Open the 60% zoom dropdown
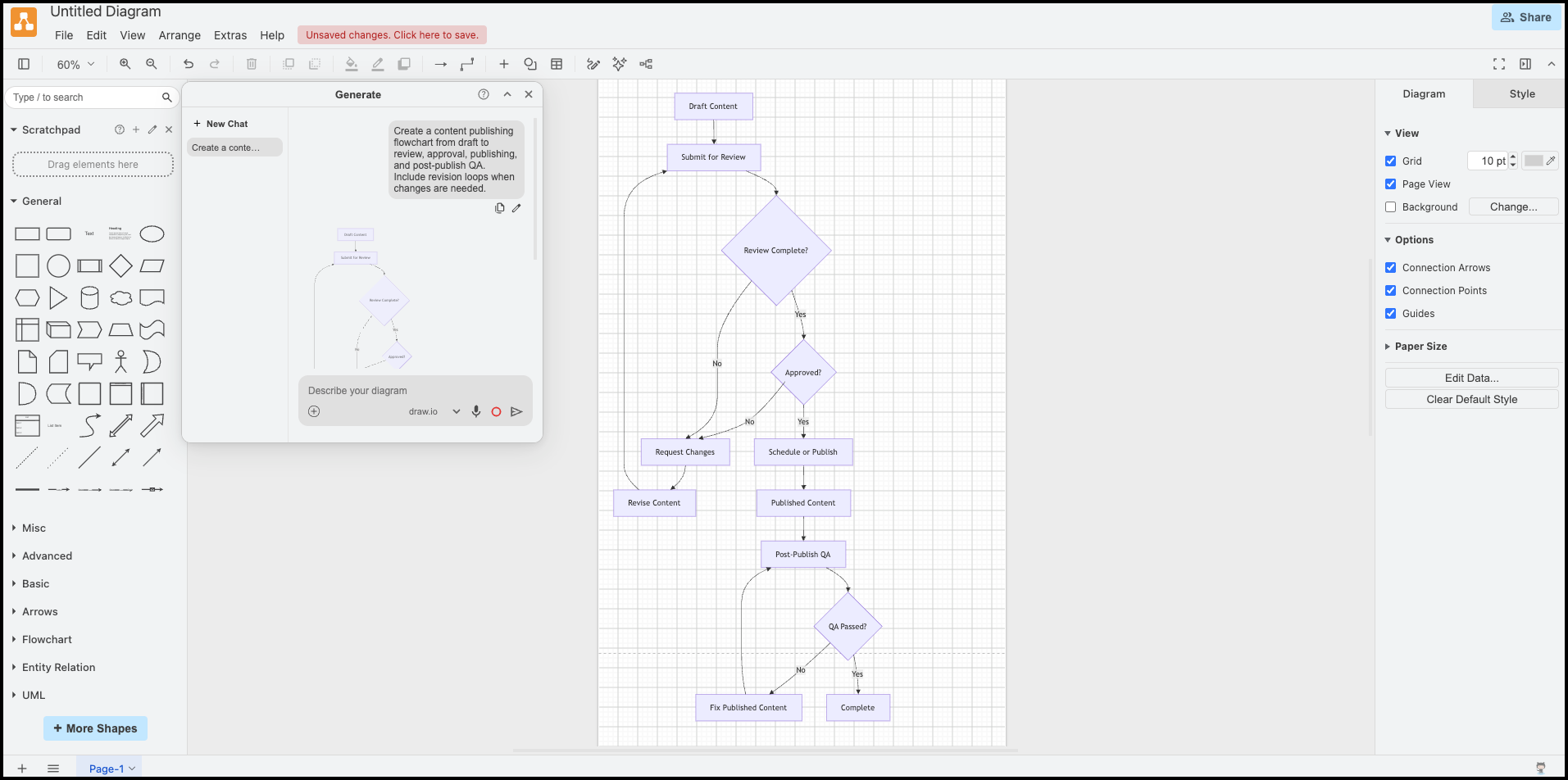1568x780 pixels. pos(75,64)
